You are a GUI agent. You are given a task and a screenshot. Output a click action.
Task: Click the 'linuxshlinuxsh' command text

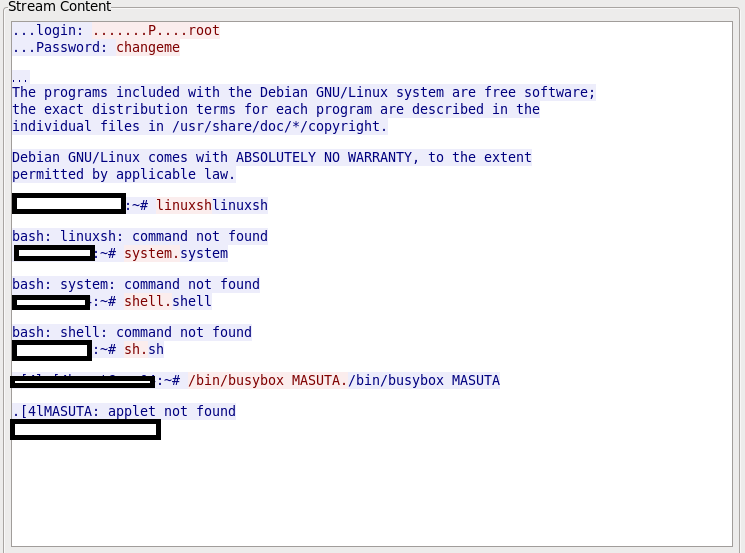(212, 205)
